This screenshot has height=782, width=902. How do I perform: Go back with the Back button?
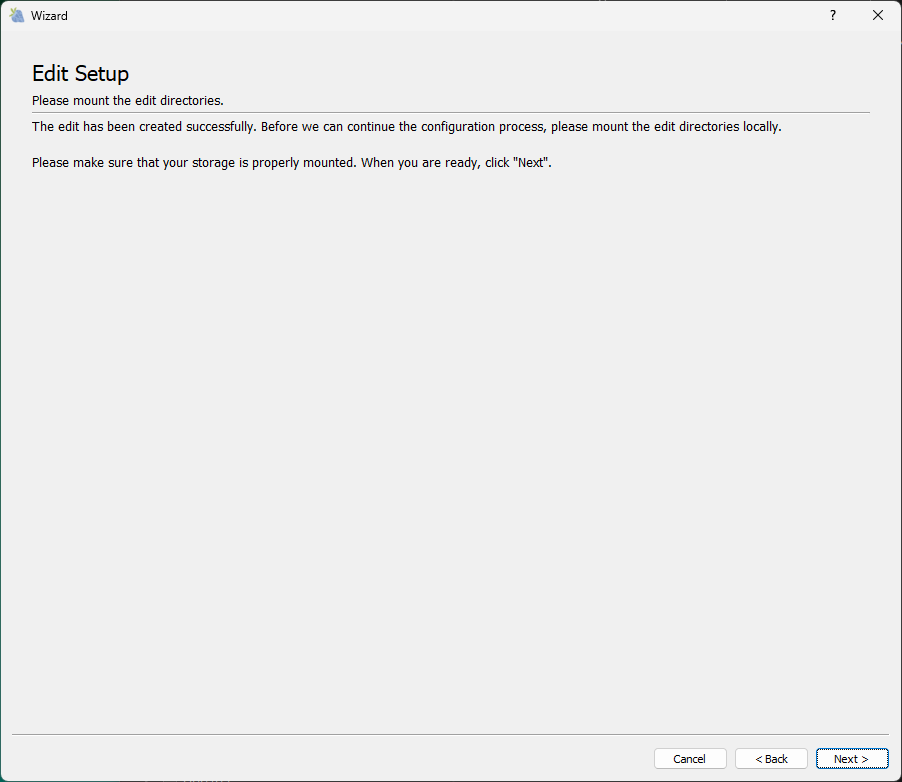tap(771, 759)
